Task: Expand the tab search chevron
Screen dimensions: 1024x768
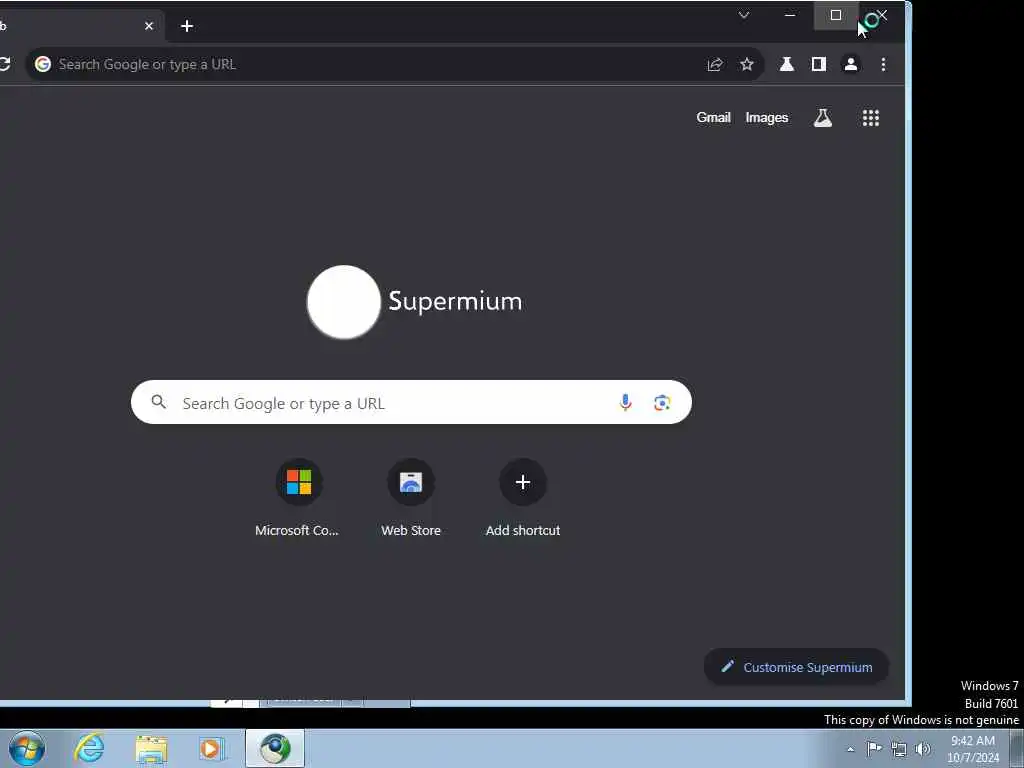Action: tap(744, 15)
